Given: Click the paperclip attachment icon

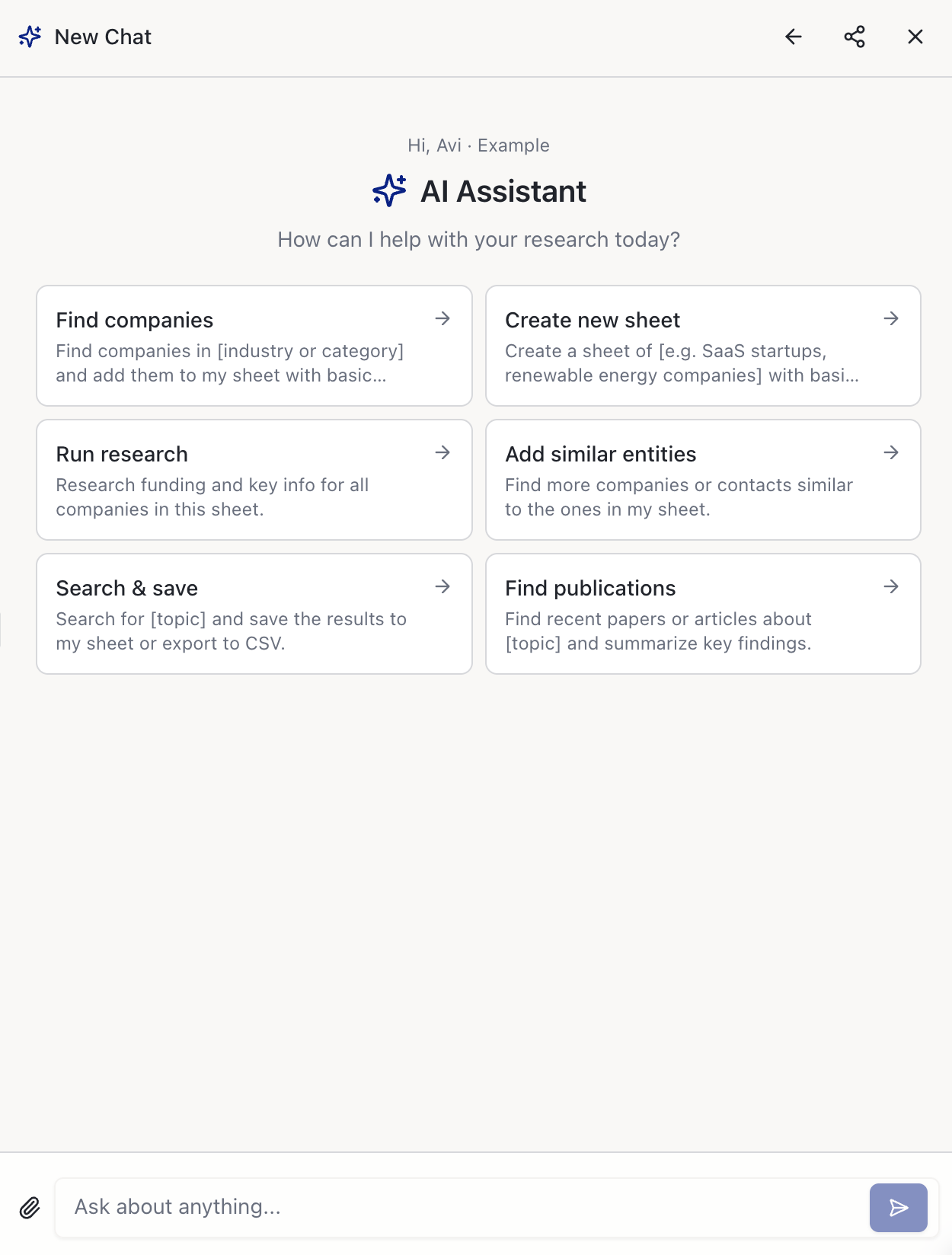Looking at the screenshot, I should 30,1207.
